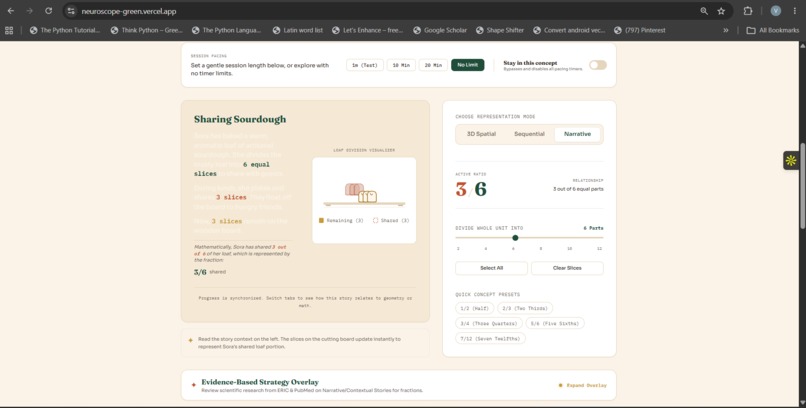This screenshot has width=806, height=408.
Task: Click the Divide Whole Unit slider handle
Action: coord(515,238)
